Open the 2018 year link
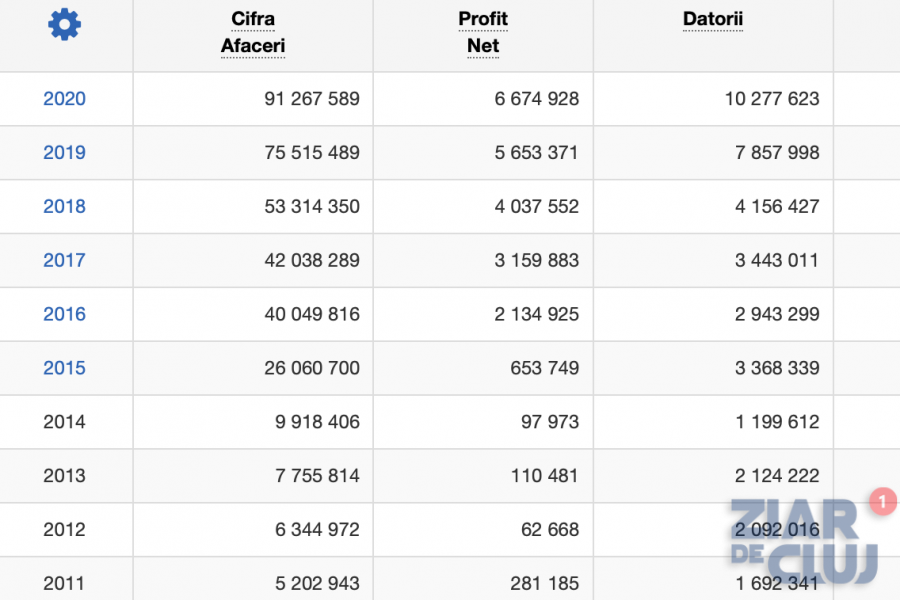Image resolution: width=900 pixels, height=600 pixels. tap(64, 207)
